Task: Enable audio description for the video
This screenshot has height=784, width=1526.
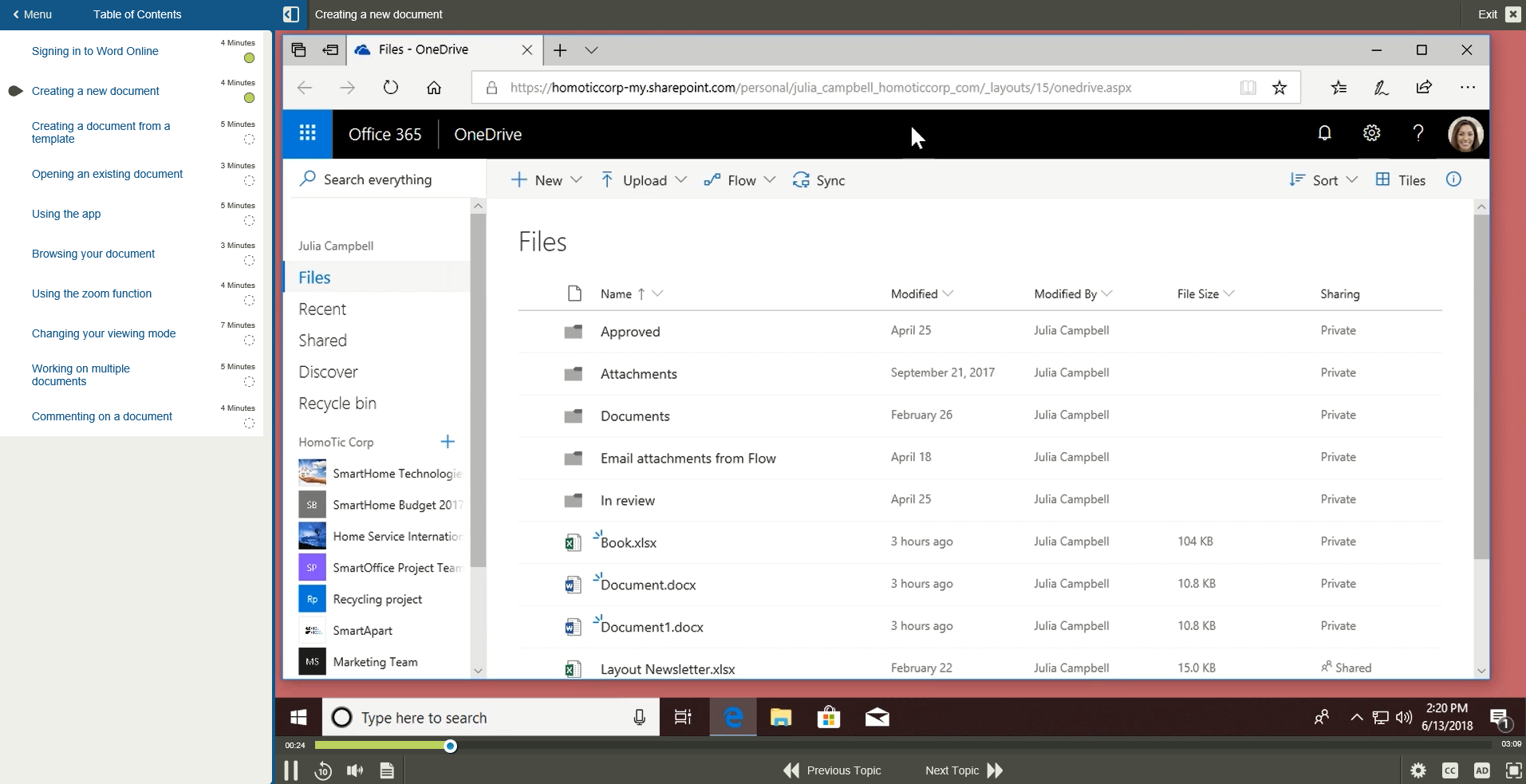Action: click(1481, 770)
